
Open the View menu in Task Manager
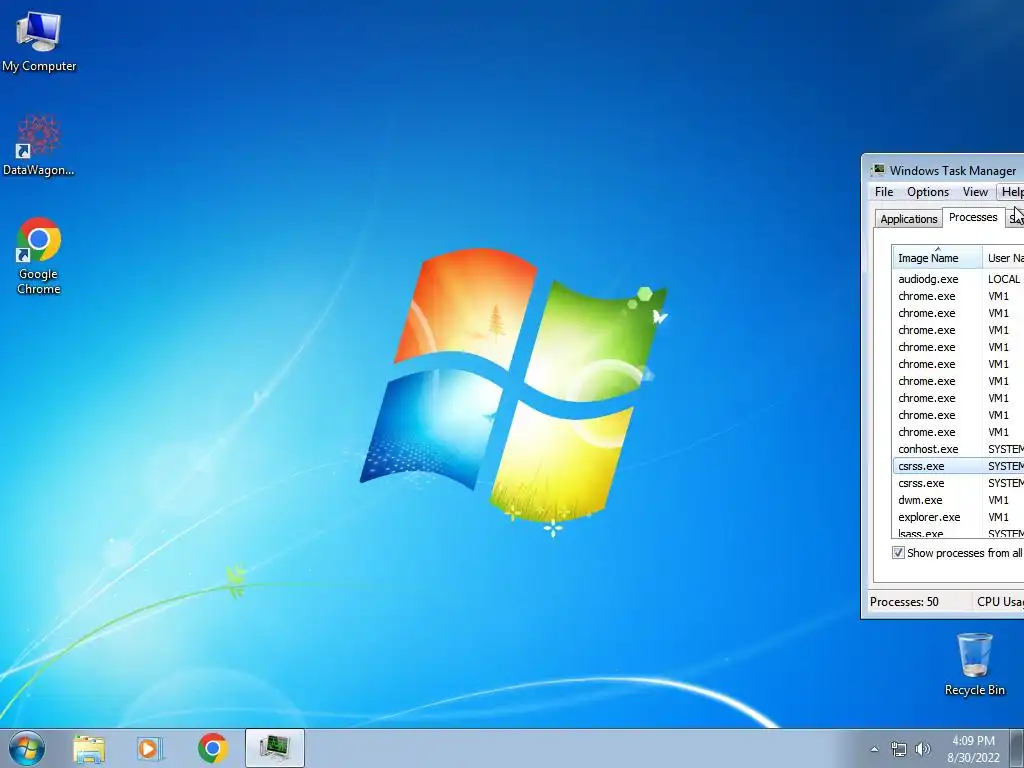pyautogui.click(x=975, y=192)
